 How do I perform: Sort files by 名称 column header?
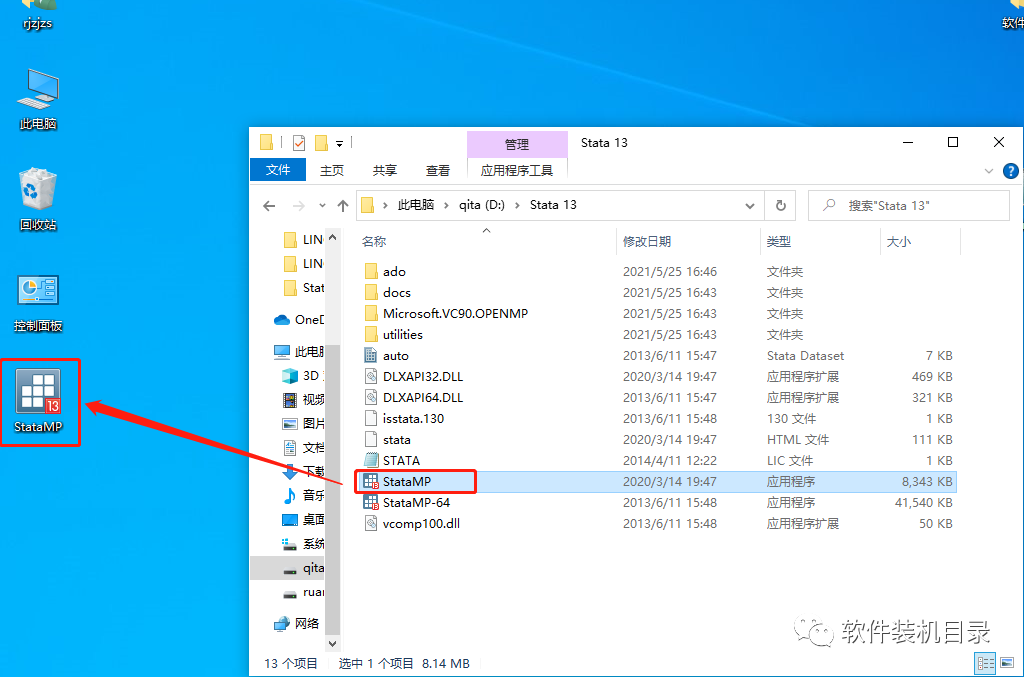[374, 242]
